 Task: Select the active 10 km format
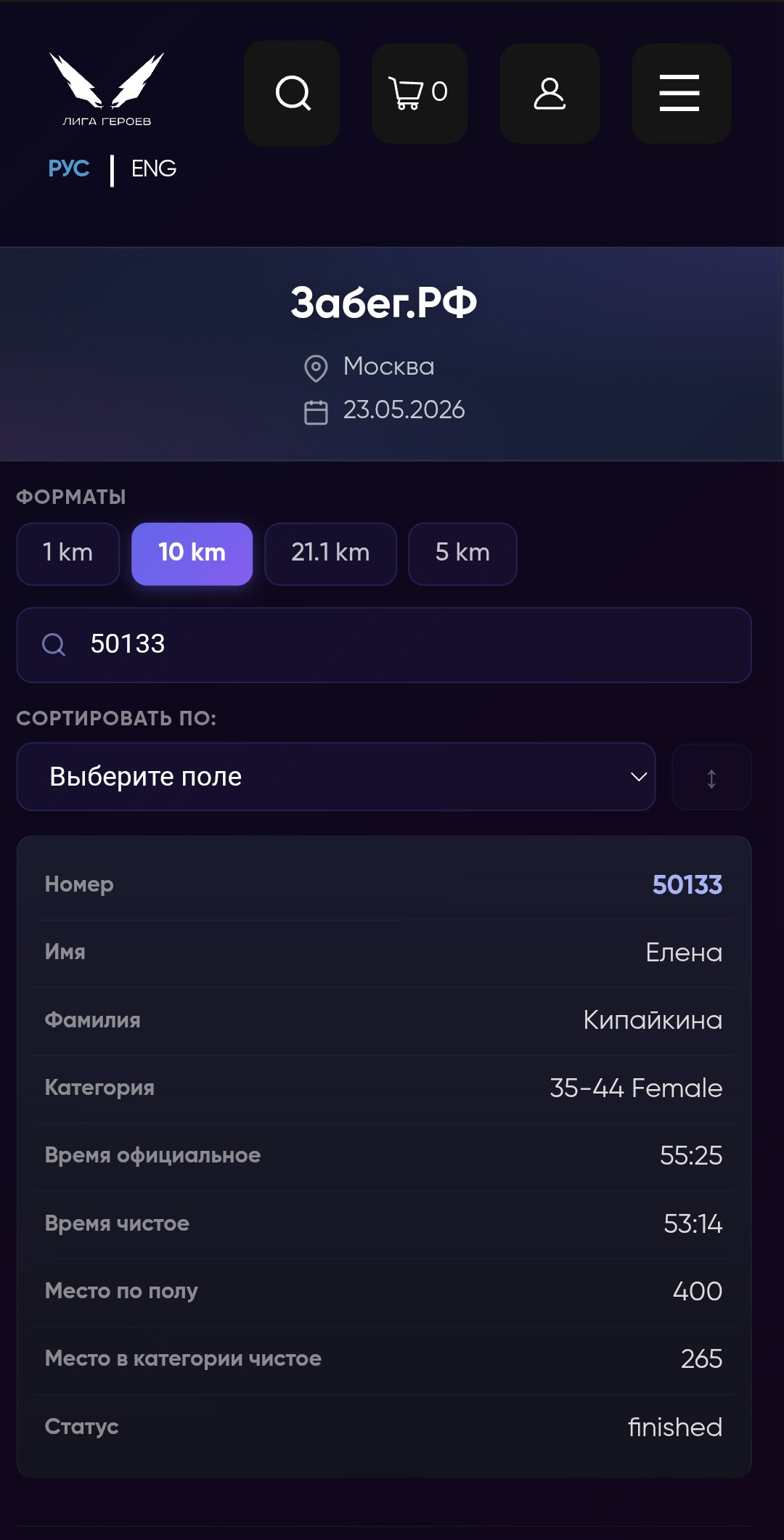pos(192,554)
